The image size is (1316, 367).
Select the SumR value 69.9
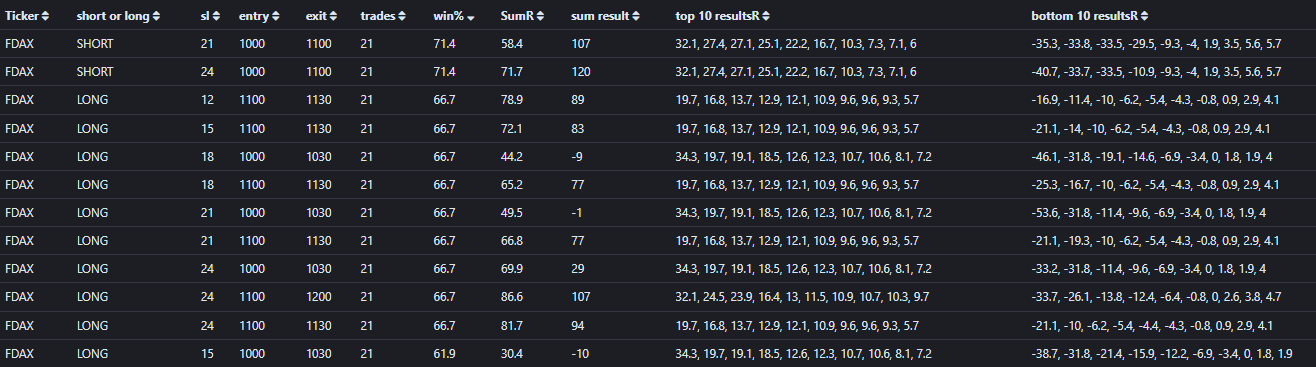coord(512,268)
